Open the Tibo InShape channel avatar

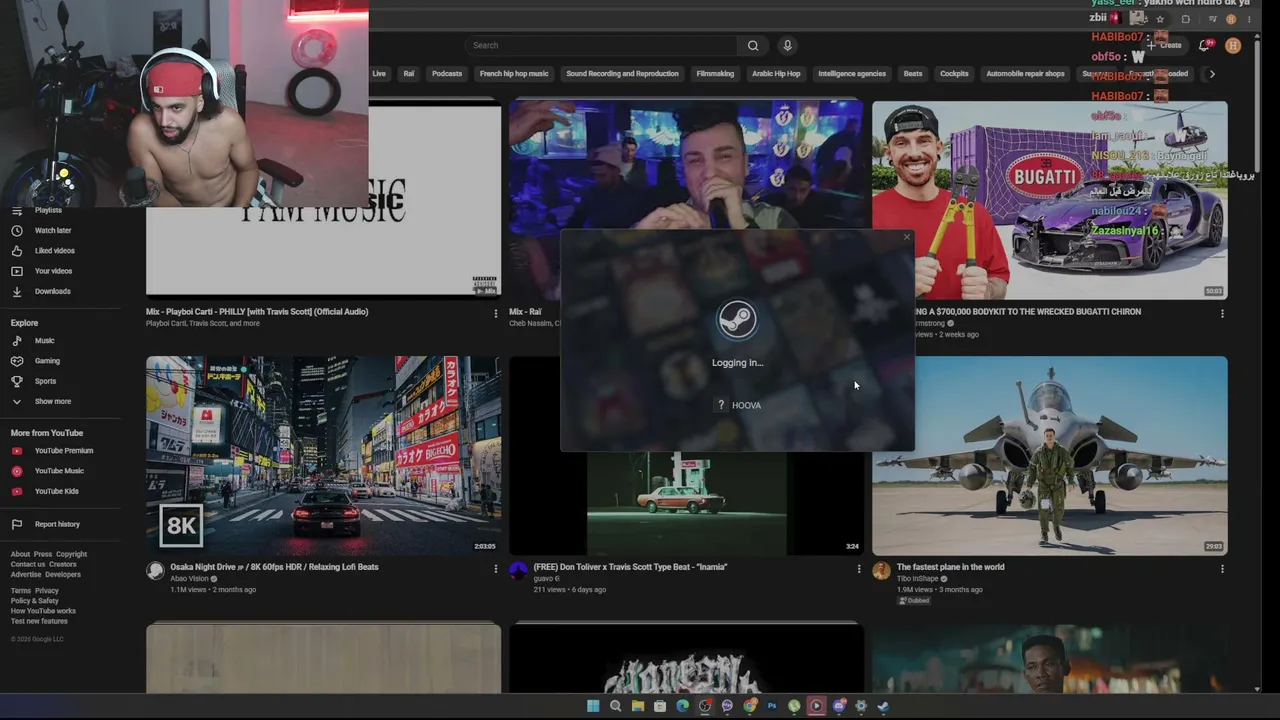881,570
